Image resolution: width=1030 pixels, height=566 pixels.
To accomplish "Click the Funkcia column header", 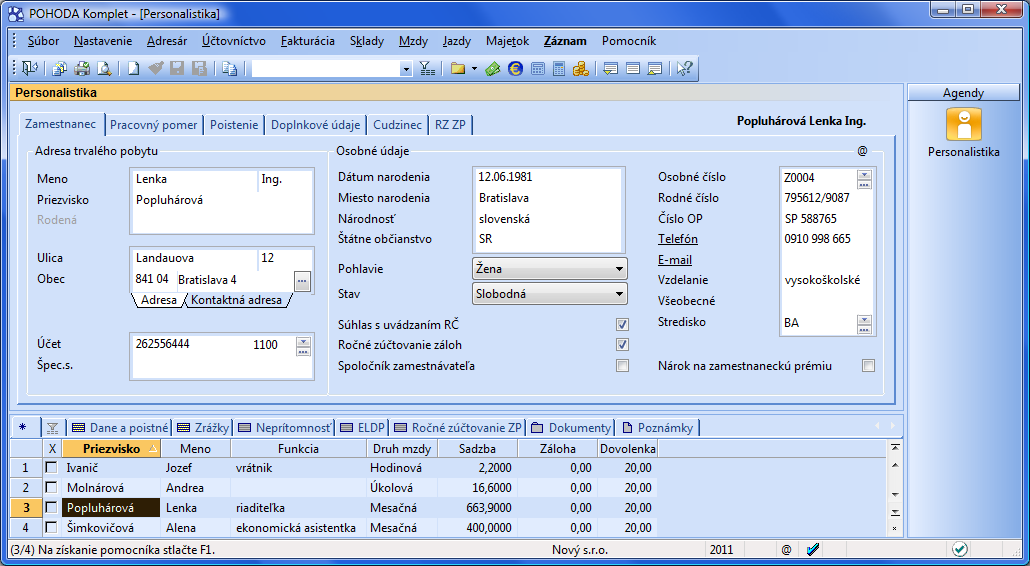I will pyautogui.click(x=298, y=448).
